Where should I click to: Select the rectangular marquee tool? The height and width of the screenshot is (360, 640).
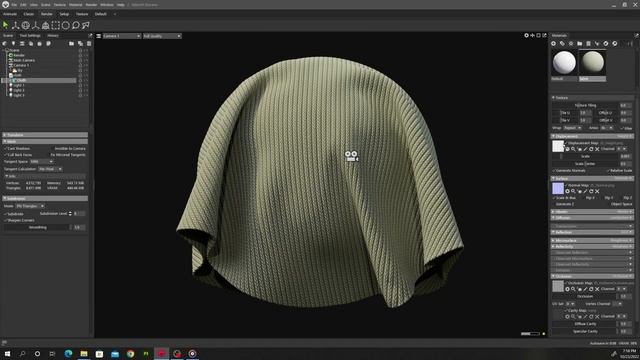[56, 25]
